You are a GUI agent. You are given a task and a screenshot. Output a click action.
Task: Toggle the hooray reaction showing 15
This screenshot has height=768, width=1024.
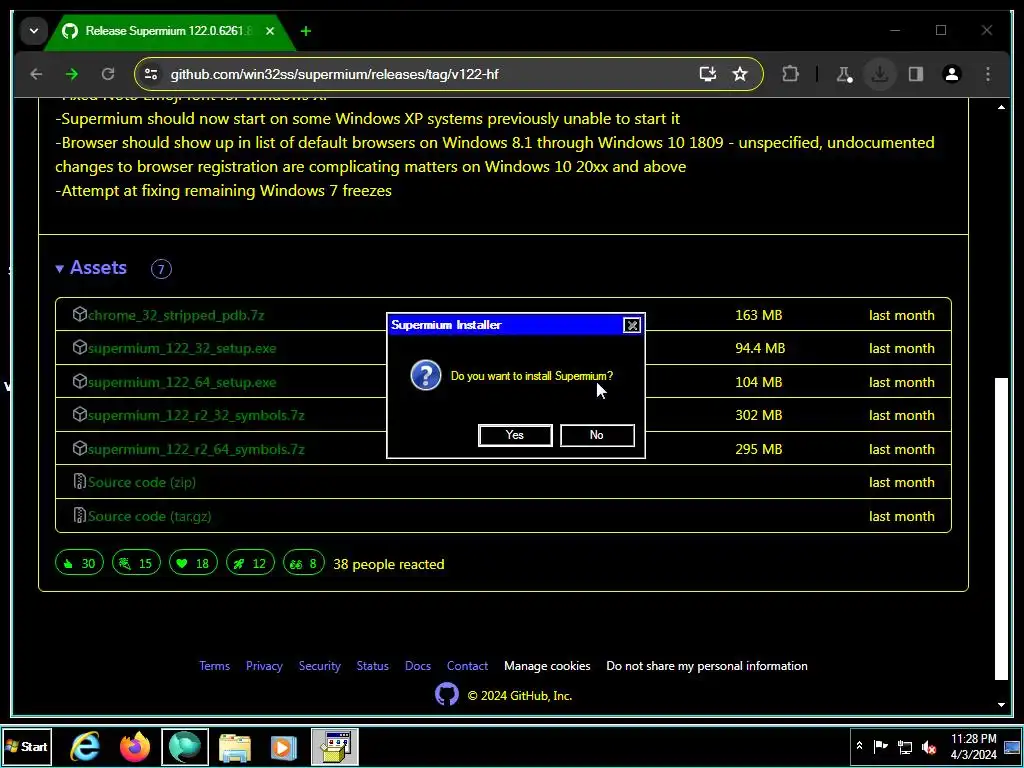[x=136, y=563]
